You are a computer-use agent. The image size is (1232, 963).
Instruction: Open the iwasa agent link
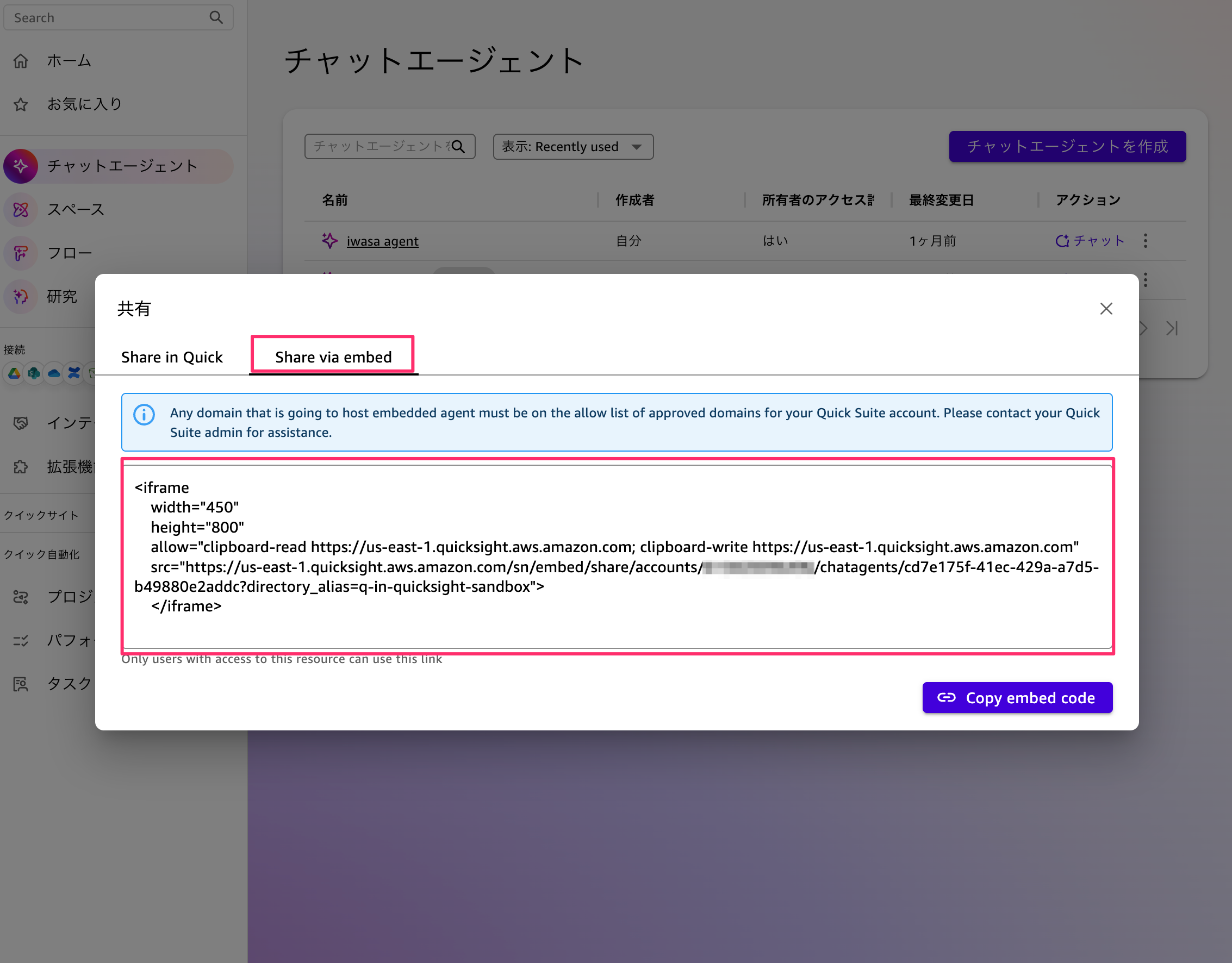(x=382, y=241)
